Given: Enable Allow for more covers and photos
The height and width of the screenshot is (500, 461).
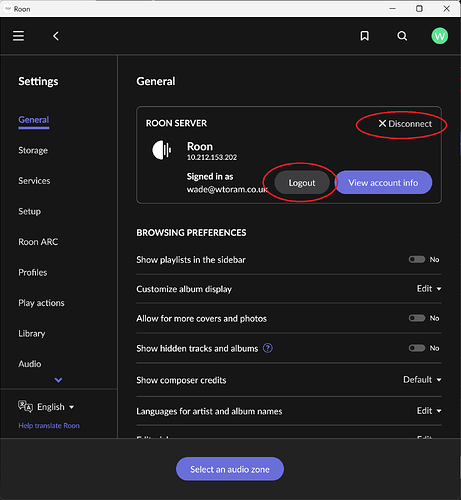Looking at the screenshot, I should tap(417, 318).
